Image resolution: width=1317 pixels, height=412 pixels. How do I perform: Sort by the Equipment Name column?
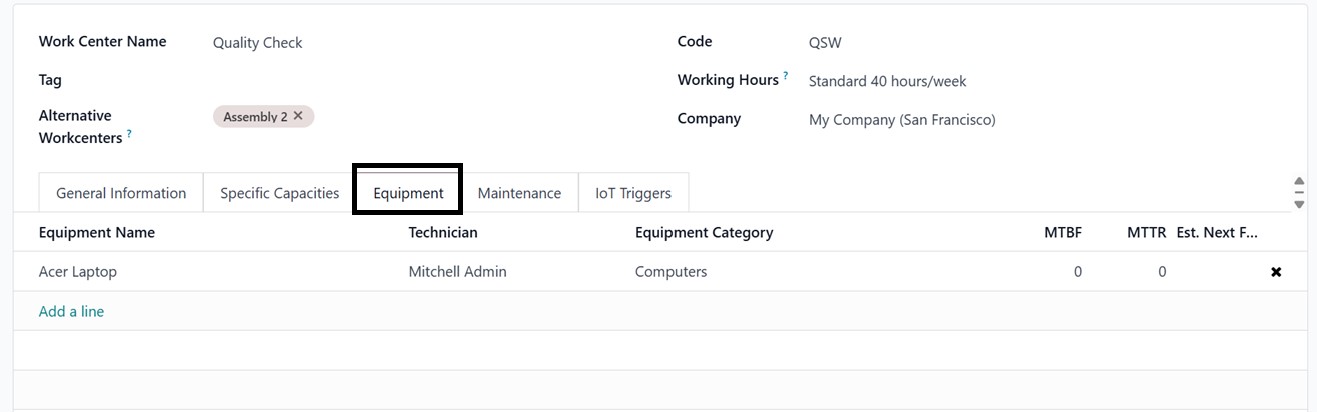point(97,232)
